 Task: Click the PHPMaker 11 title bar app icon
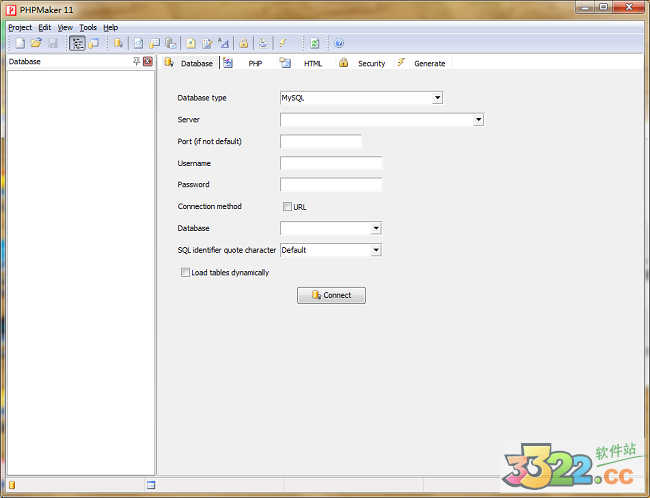11,10
